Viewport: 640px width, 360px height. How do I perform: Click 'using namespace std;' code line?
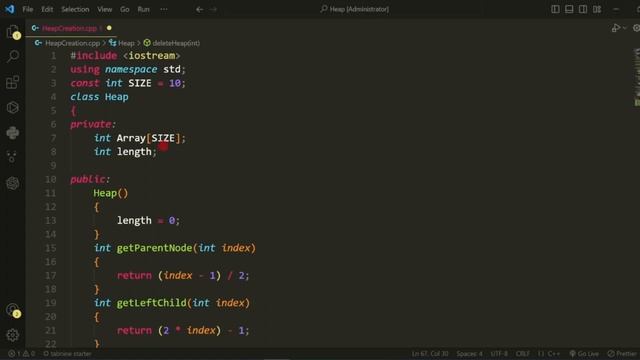coord(128,69)
